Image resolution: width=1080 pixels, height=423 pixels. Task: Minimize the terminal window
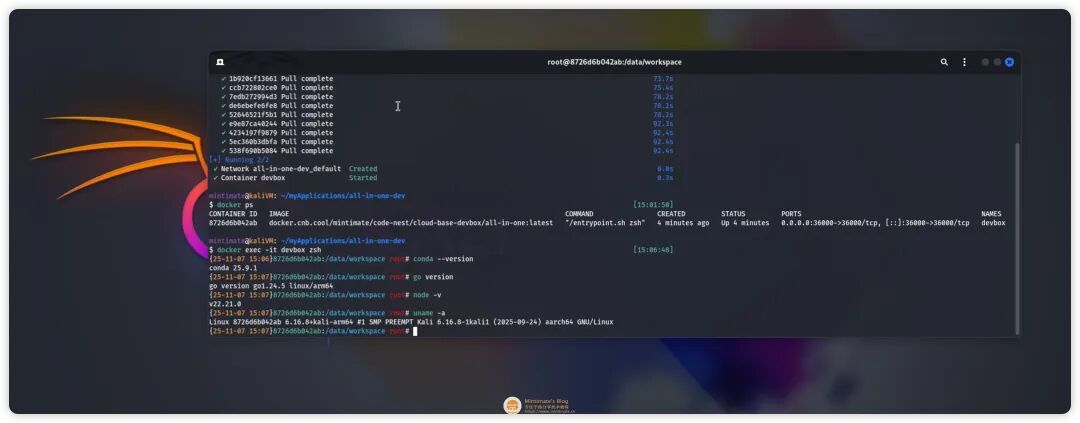pyautogui.click(x=985, y=62)
